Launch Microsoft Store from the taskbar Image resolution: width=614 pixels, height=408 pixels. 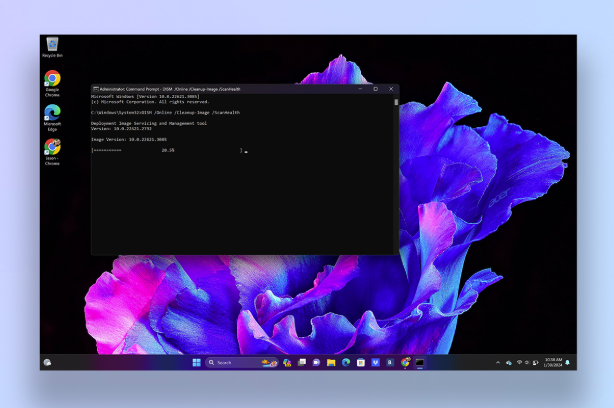(361, 362)
